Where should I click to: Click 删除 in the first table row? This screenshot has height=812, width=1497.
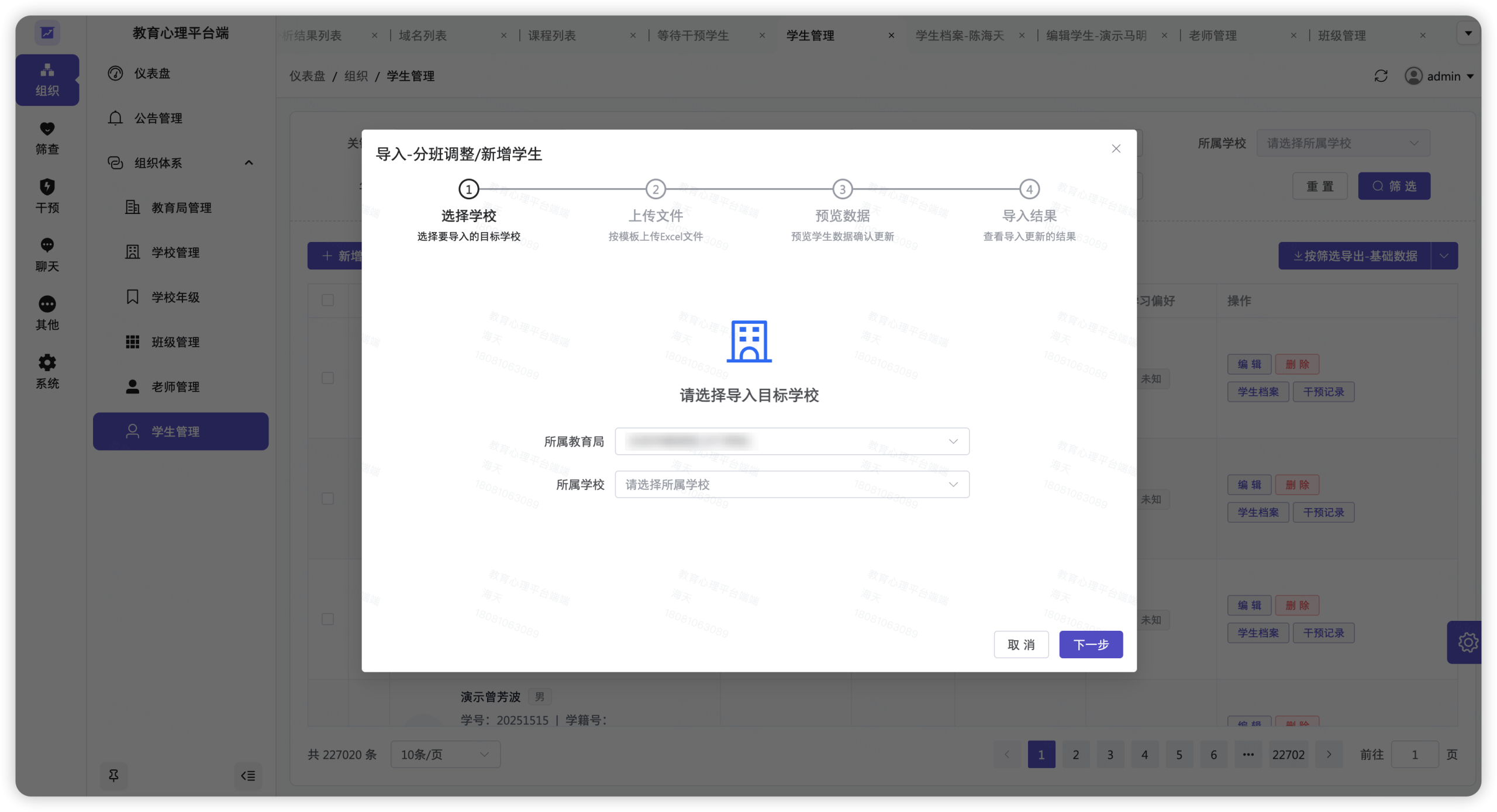coord(1296,364)
